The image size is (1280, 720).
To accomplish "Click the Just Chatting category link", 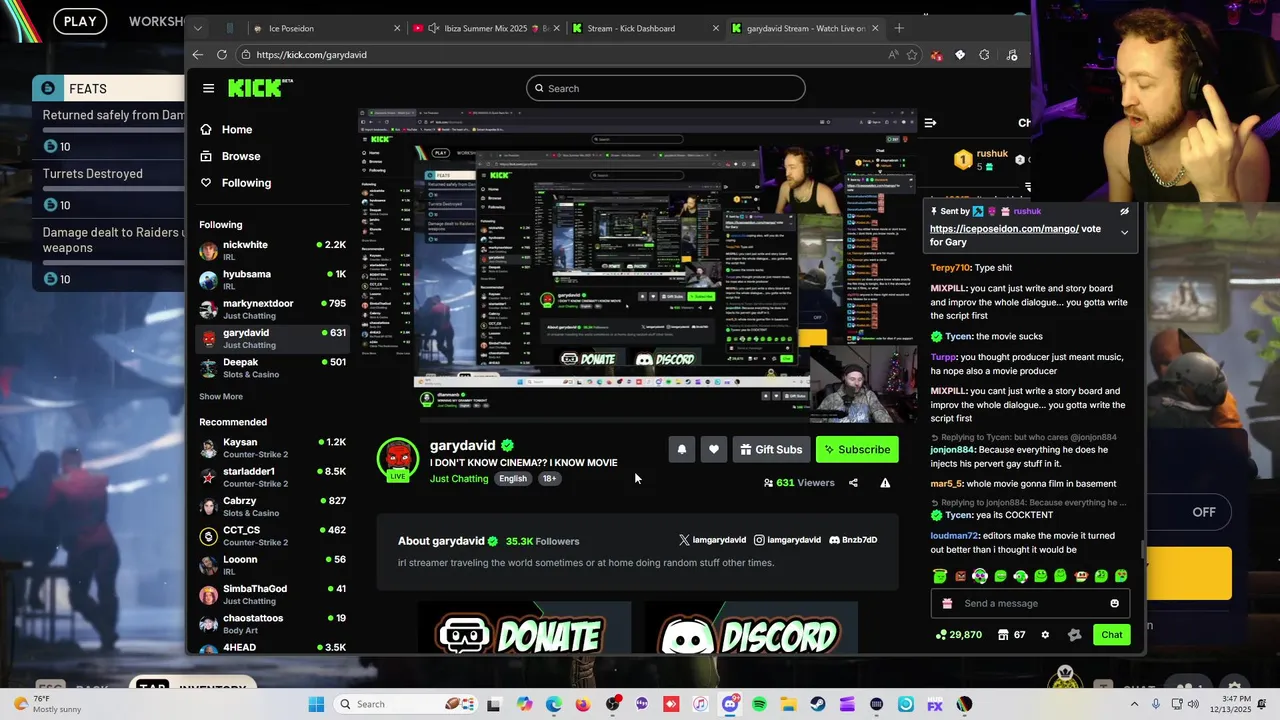I will pyautogui.click(x=459, y=479).
